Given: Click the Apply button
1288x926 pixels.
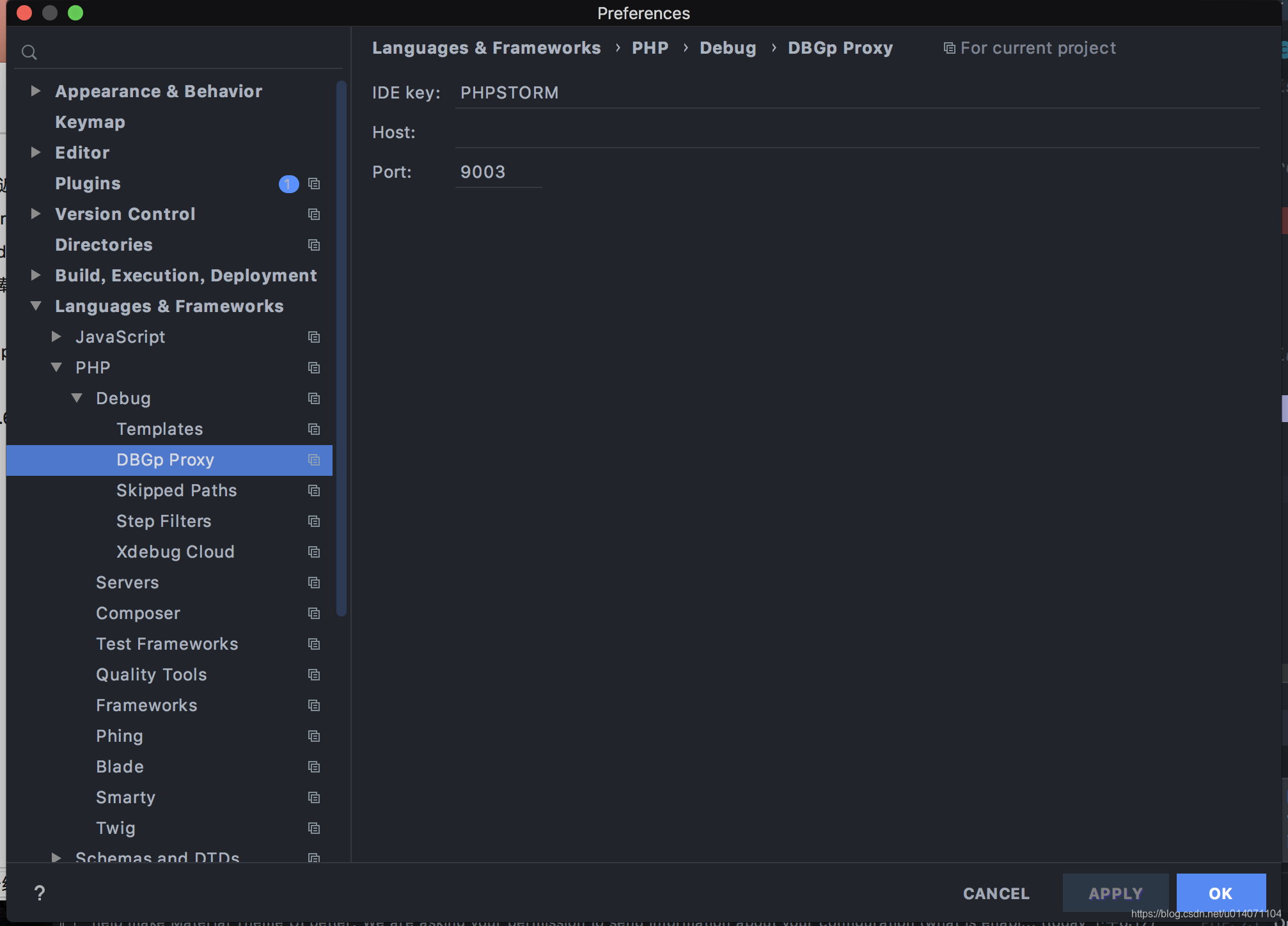Looking at the screenshot, I should click(x=1115, y=893).
